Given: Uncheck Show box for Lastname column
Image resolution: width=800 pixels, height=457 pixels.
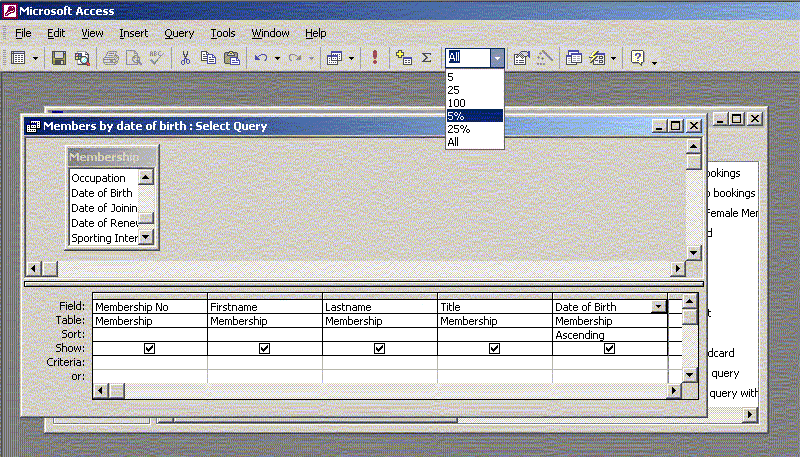Looking at the screenshot, I should 379,349.
